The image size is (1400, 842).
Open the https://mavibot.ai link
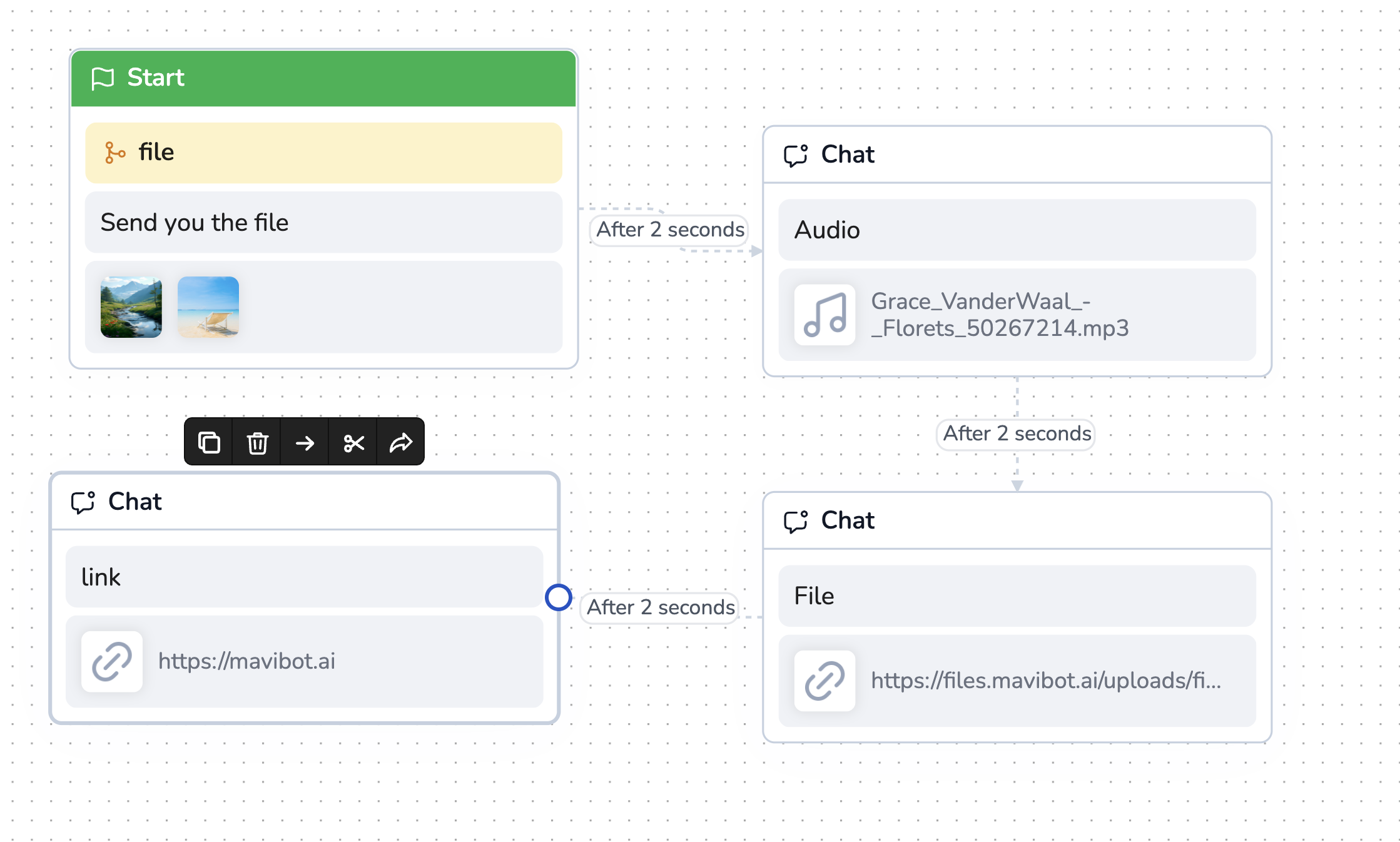pos(246,661)
